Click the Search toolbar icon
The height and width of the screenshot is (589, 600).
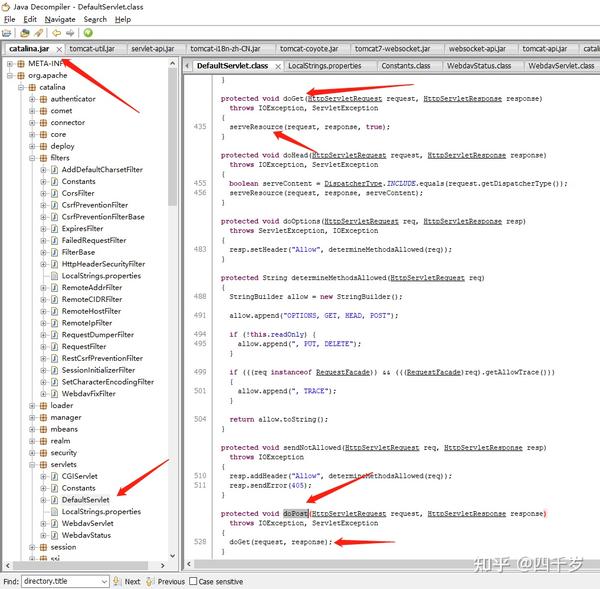tap(39, 33)
